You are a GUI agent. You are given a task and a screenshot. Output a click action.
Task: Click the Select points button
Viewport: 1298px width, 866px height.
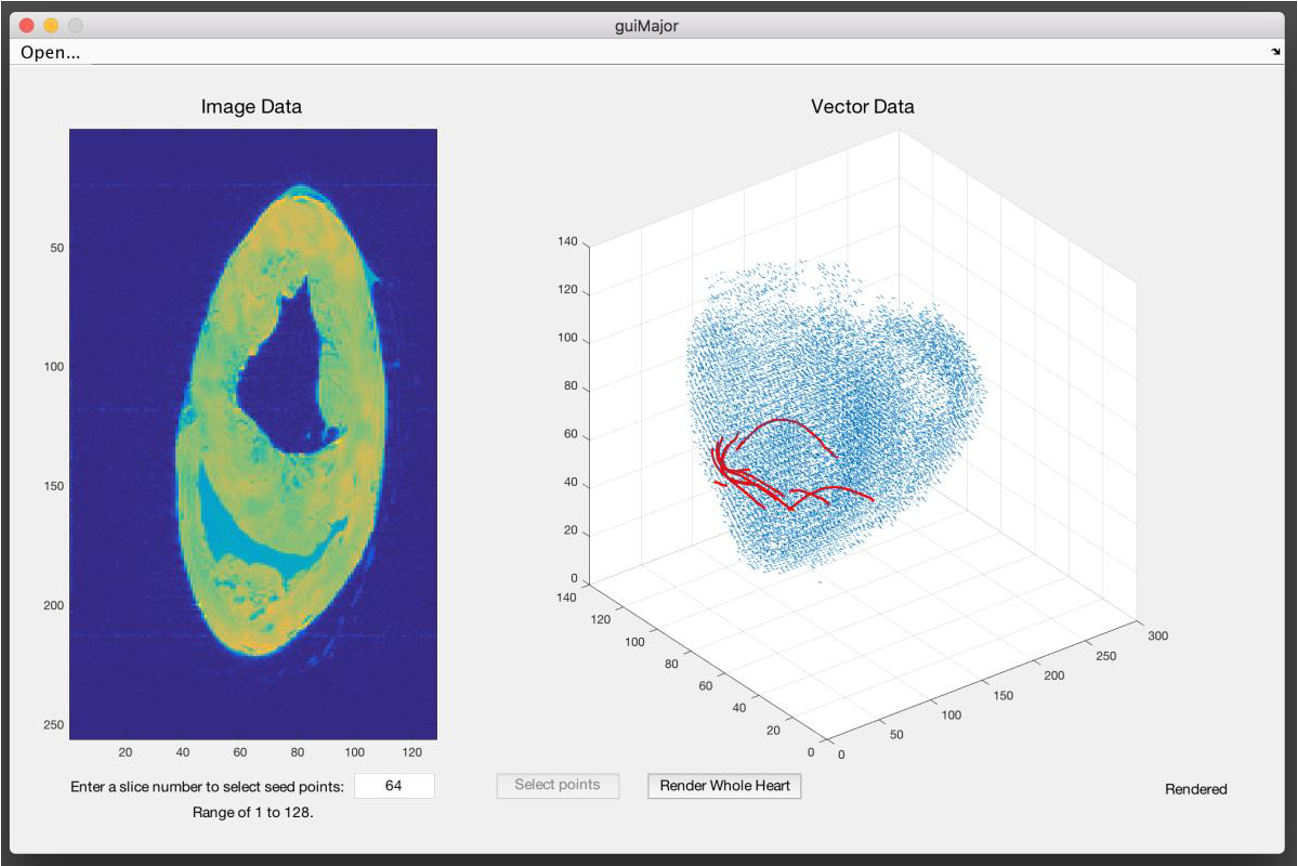click(558, 785)
